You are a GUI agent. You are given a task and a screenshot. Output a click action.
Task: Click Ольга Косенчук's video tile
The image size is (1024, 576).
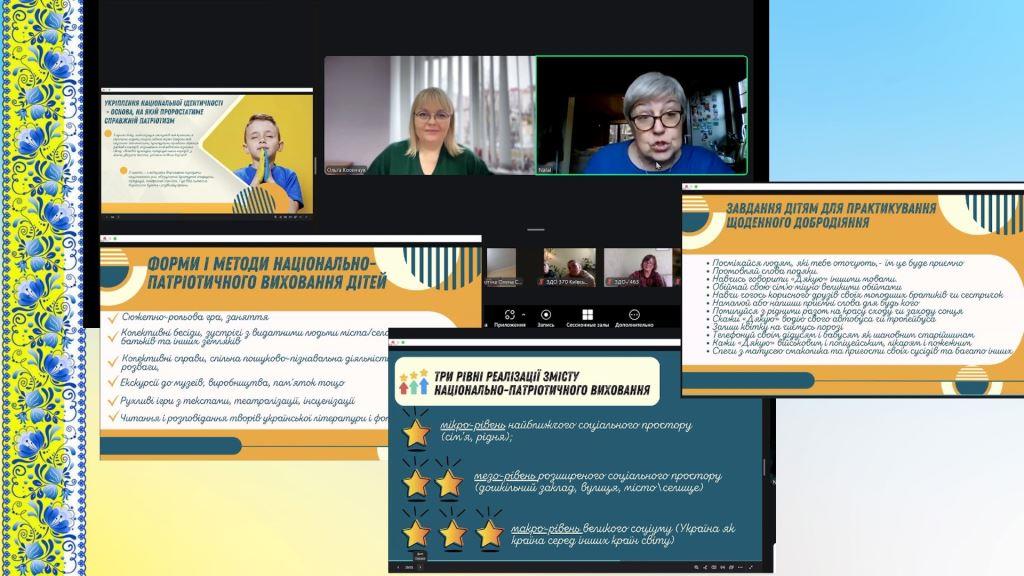[428, 116]
